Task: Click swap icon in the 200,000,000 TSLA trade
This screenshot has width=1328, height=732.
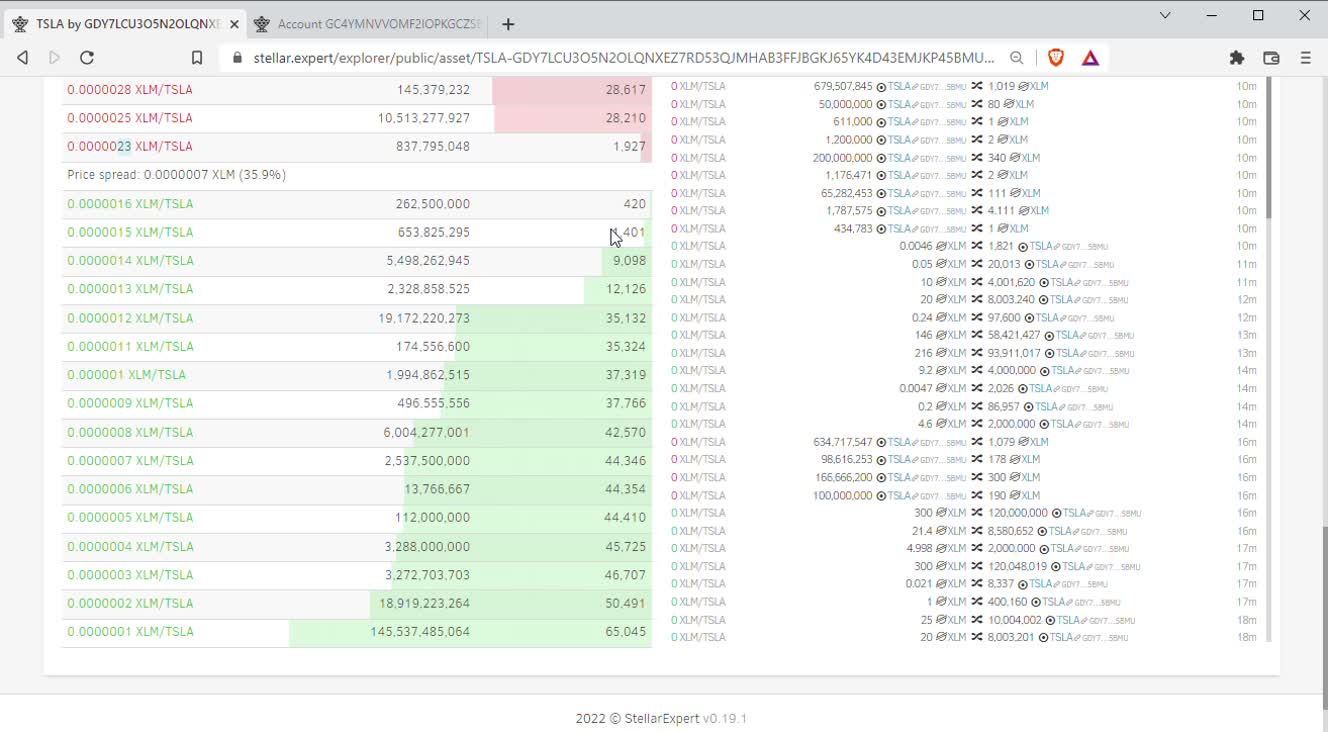Action: point(977,158)
